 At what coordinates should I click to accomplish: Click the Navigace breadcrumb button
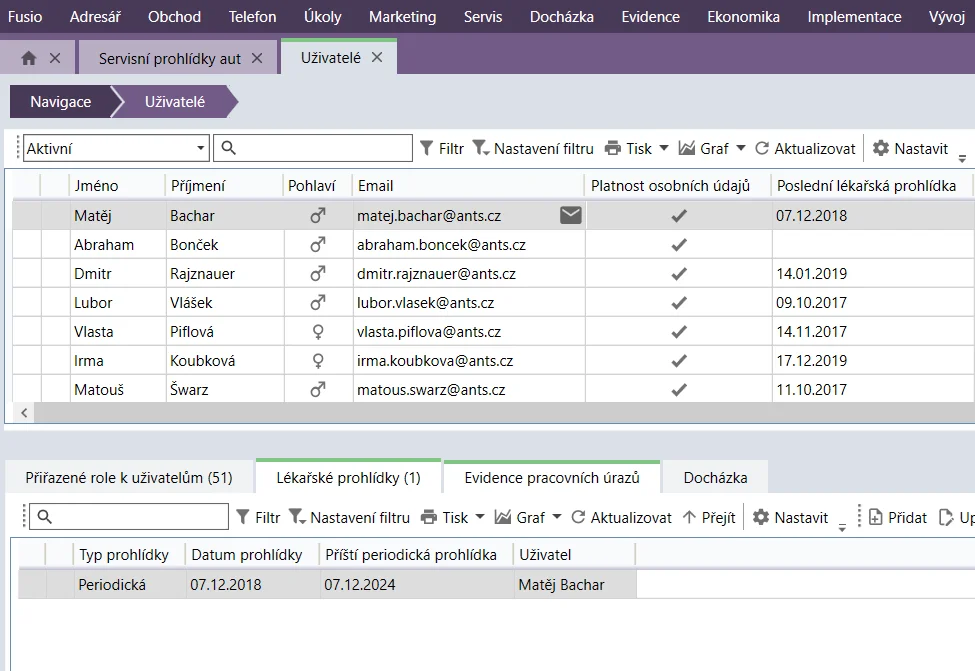[x=60, y=102]
